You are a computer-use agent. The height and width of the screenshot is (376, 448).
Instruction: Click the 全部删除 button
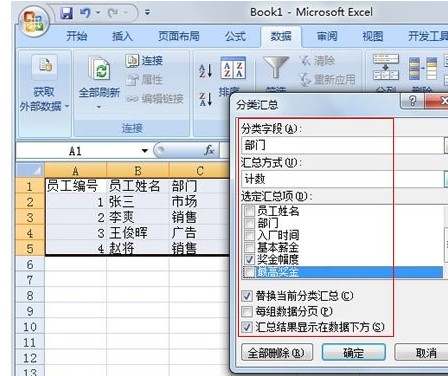pos(277,352)
